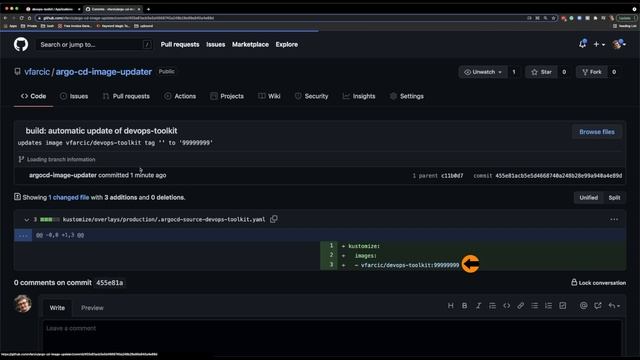Apply bold formatting in the comment
This screenshot has width=640, height=360.
[x=464, y=306]
